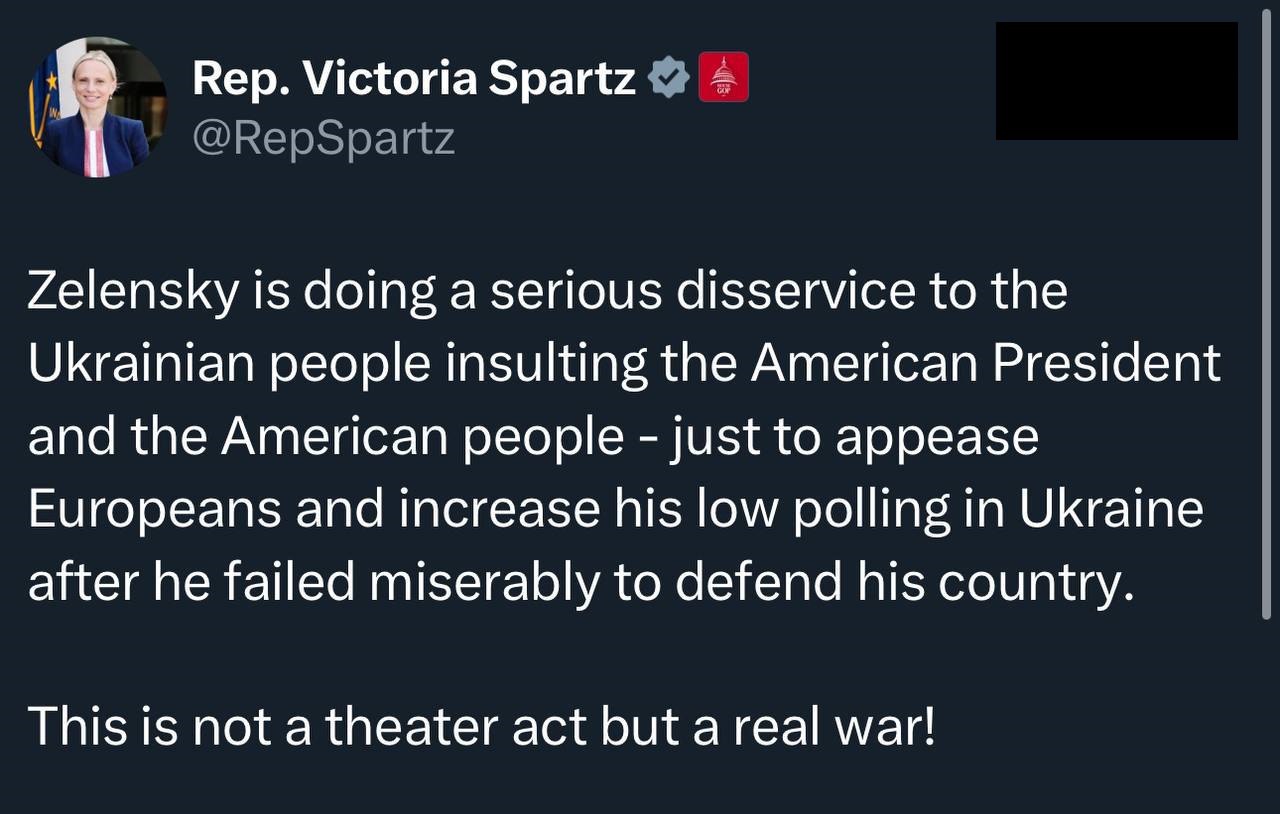Open the @RepSpartz handle link
Screen dimensions: 1280x814
point(323,138)
